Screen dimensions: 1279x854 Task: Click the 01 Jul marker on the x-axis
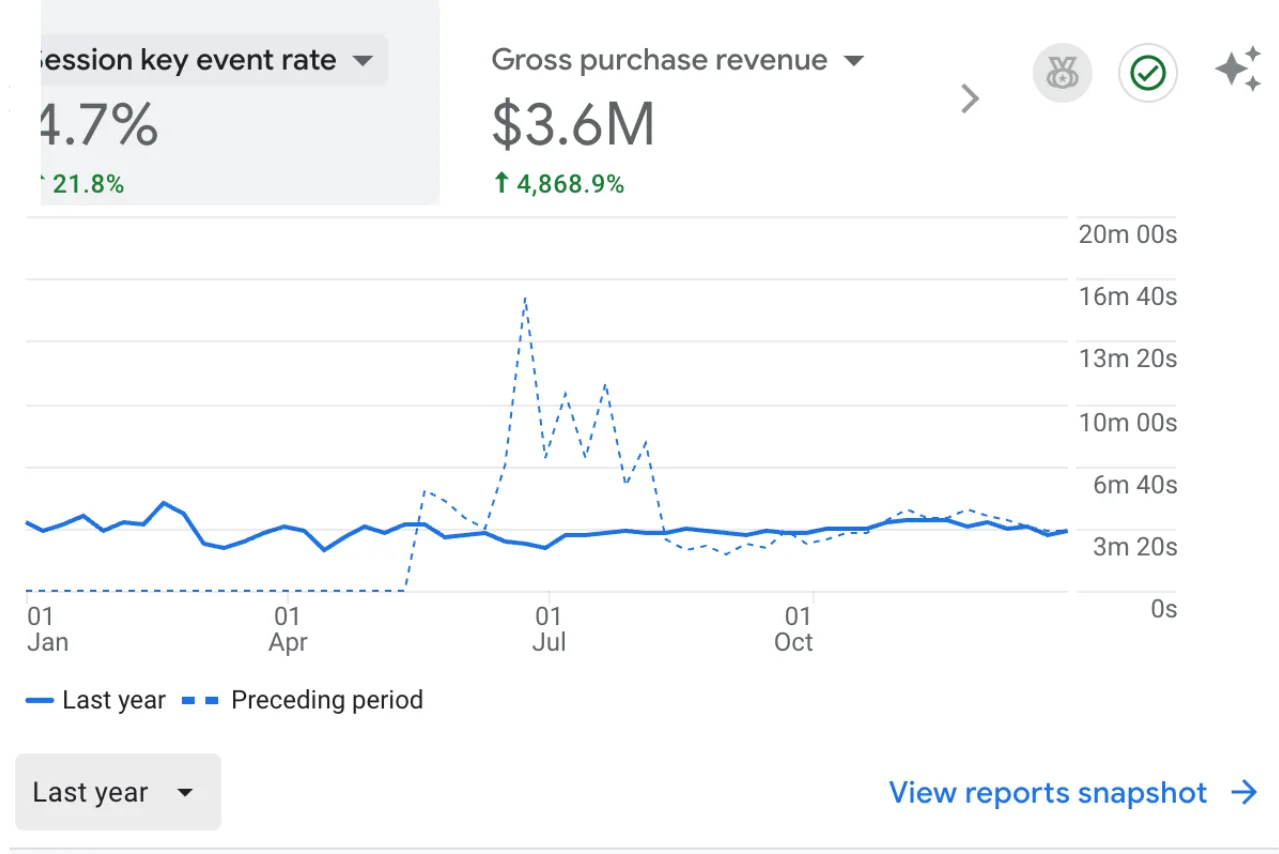(x=548, y=628)
